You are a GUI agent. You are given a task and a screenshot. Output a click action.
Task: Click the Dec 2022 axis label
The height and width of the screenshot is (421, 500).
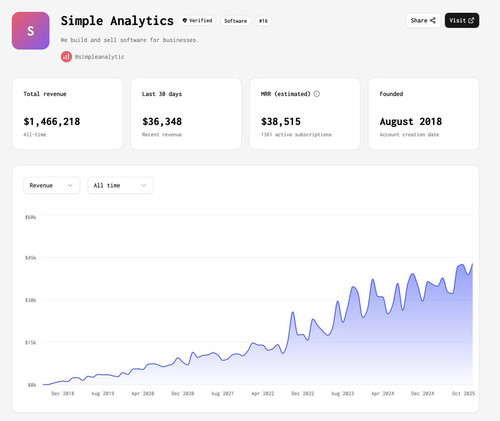pyautogui.click(x=302, y=393)
